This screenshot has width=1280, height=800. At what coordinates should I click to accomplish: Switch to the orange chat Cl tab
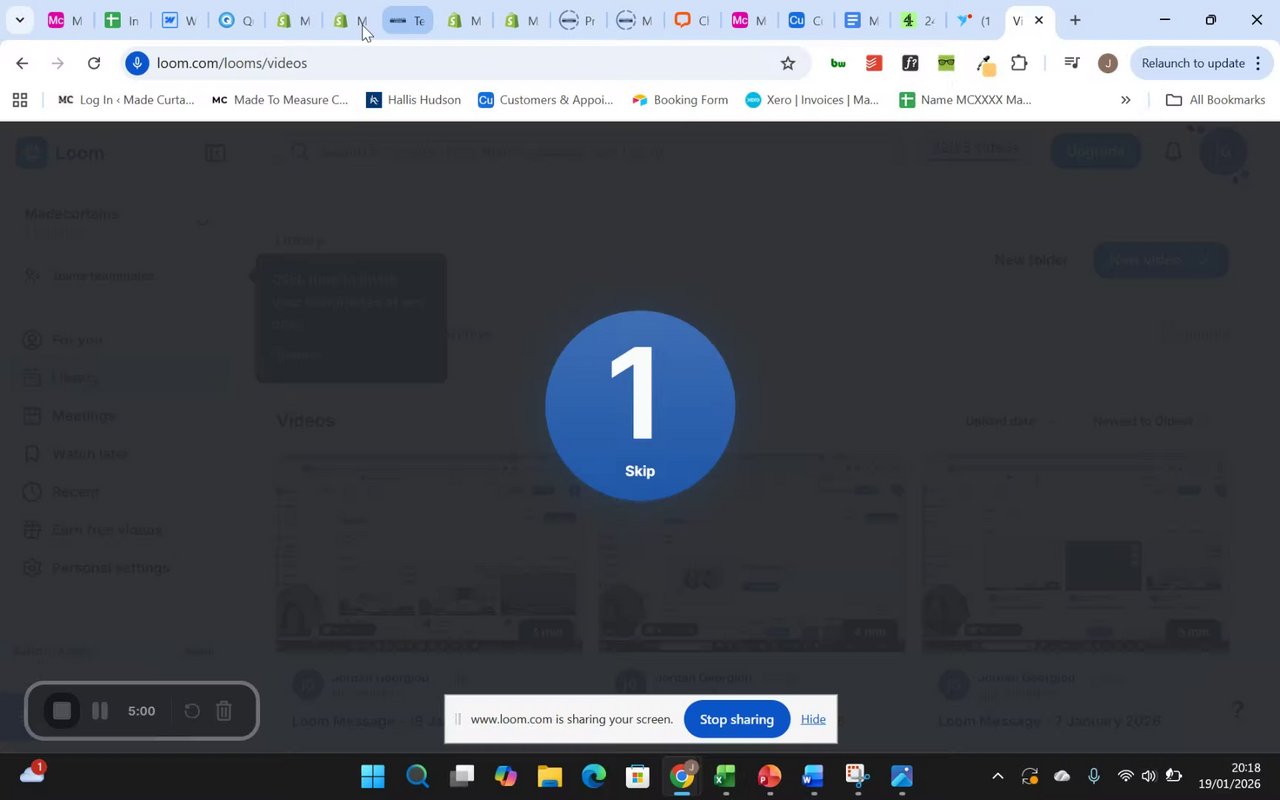[691, 20]
